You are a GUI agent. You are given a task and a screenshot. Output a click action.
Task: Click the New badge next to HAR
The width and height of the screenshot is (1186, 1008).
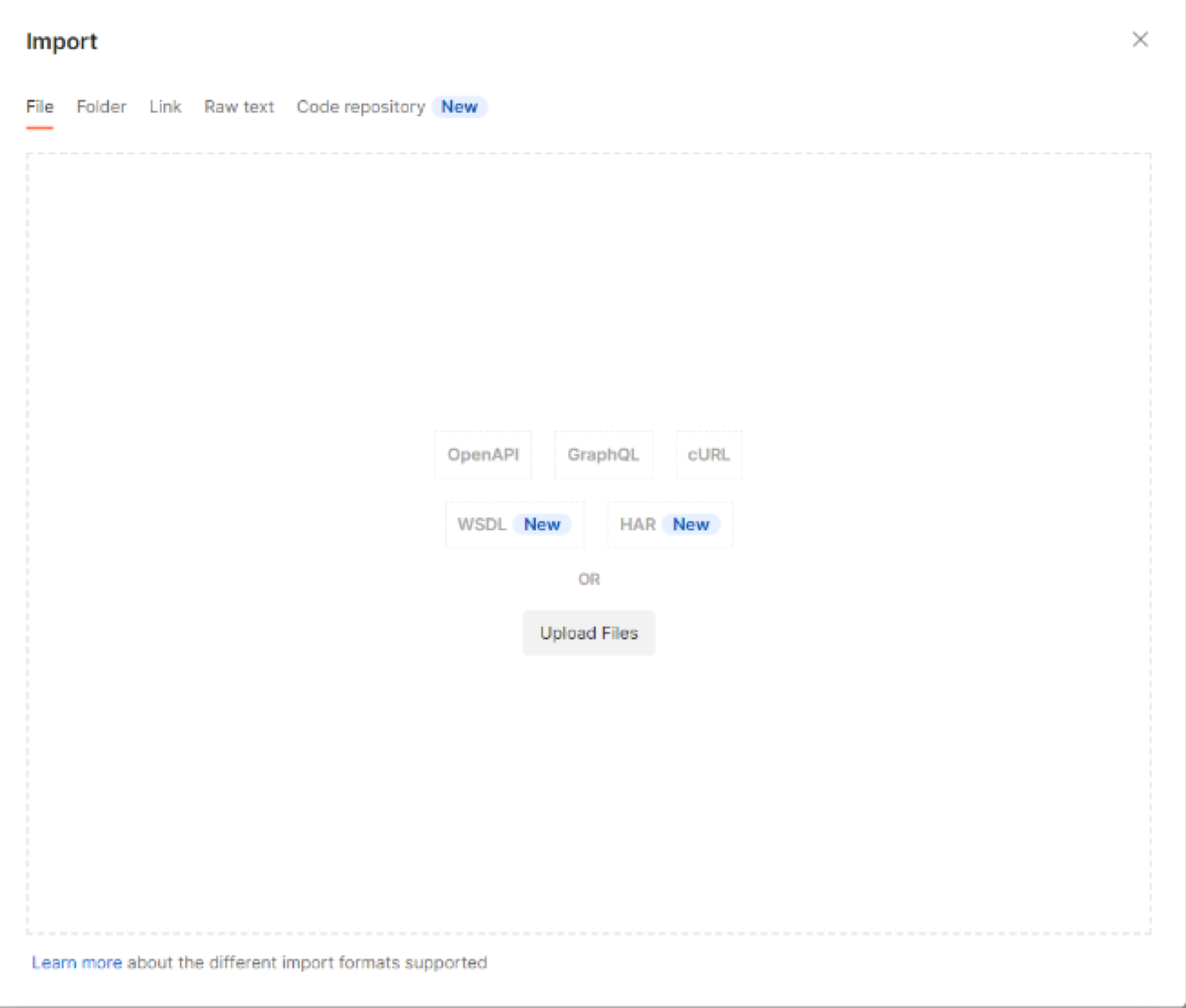point(691,524)
